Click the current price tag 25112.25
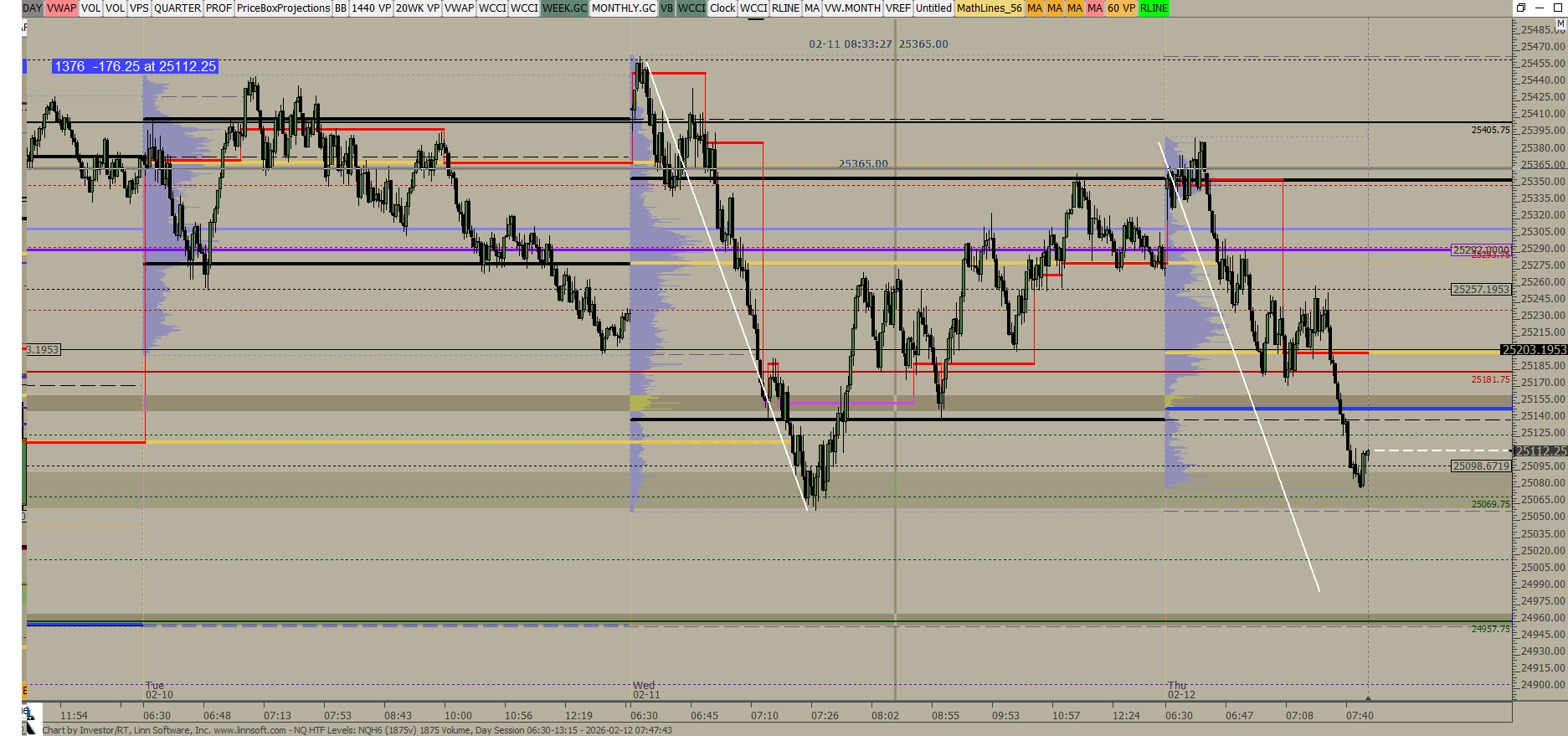 click(1540, 450)
